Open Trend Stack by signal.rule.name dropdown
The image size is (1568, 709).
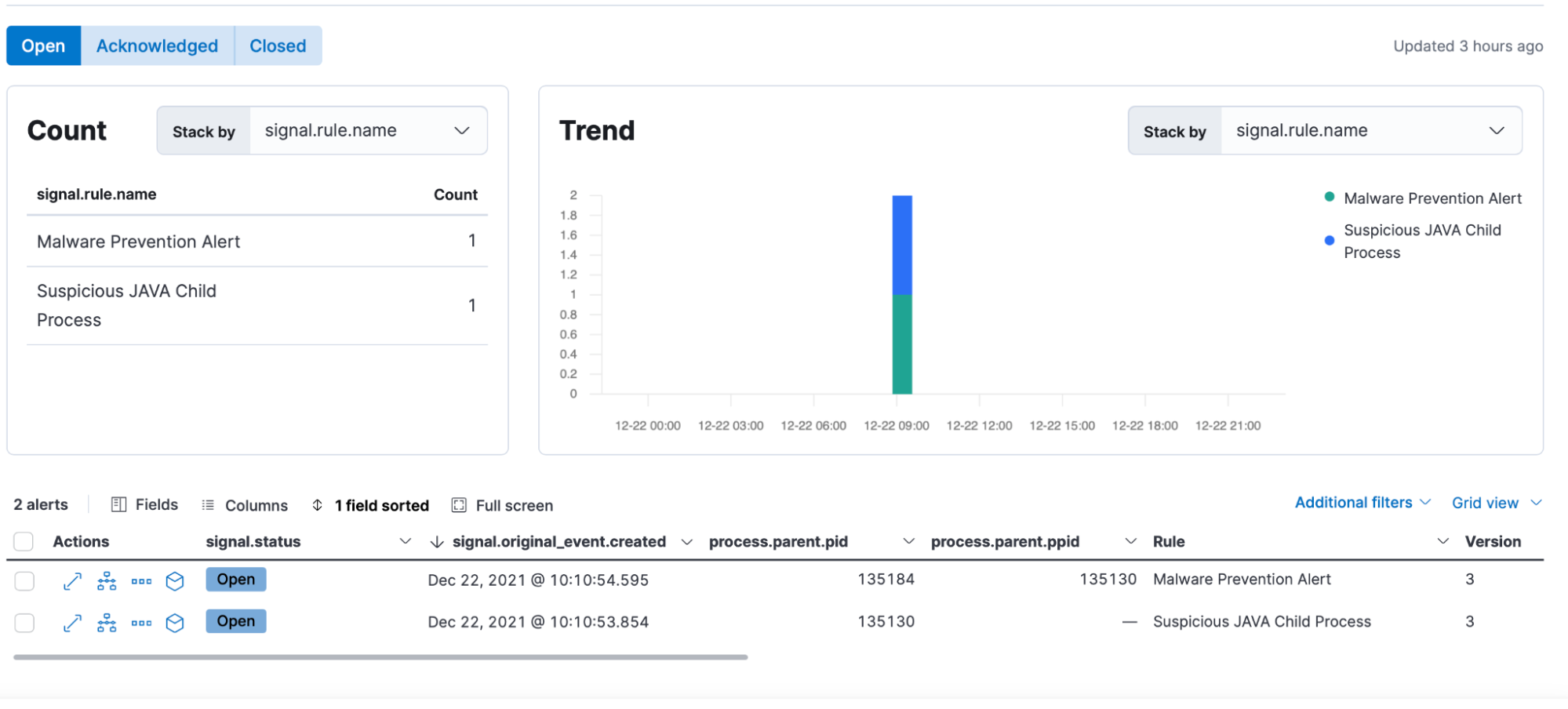1371,130
